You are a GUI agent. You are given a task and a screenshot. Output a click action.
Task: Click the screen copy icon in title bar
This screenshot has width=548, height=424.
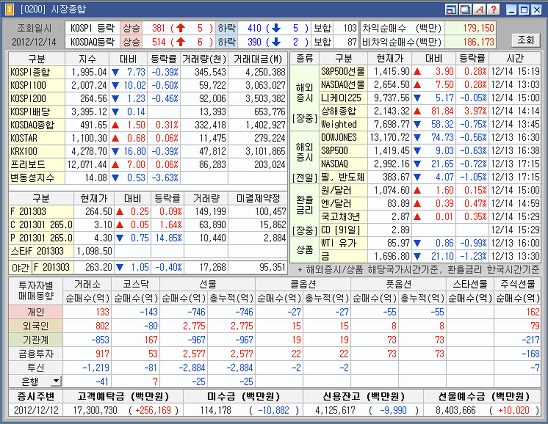(465, 9)
